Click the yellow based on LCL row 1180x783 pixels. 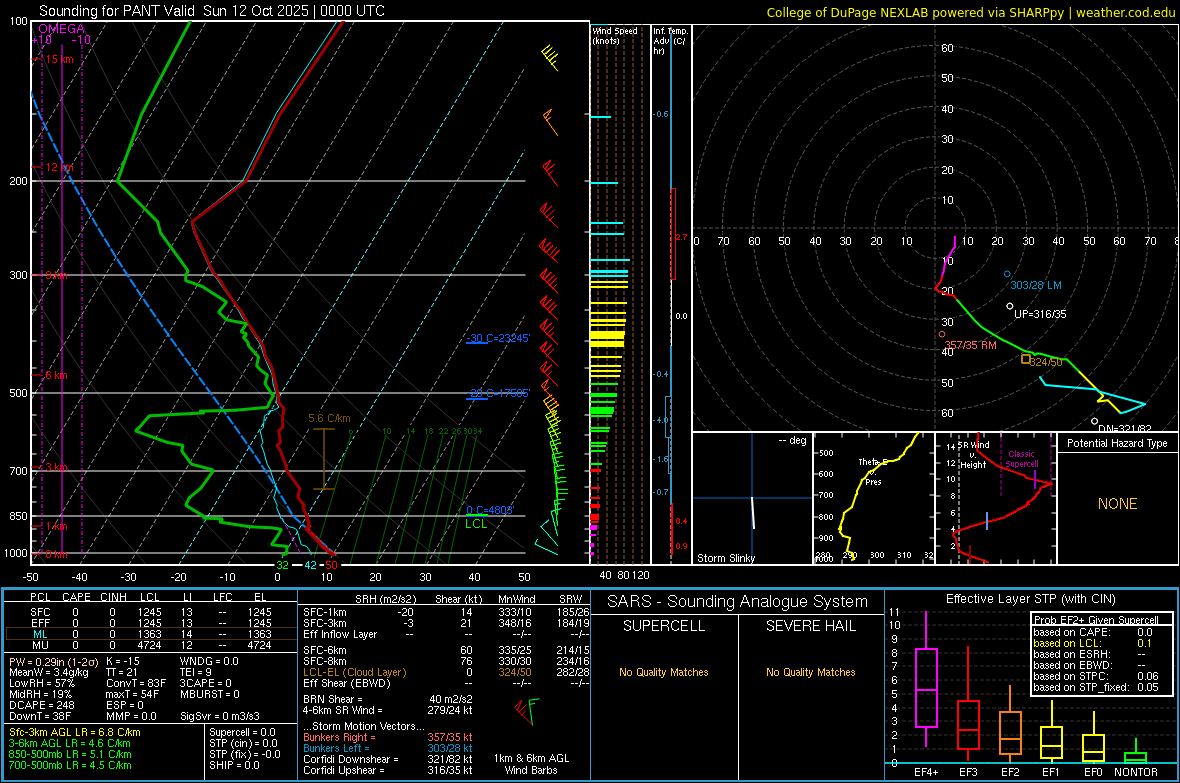click(1093, 643)
